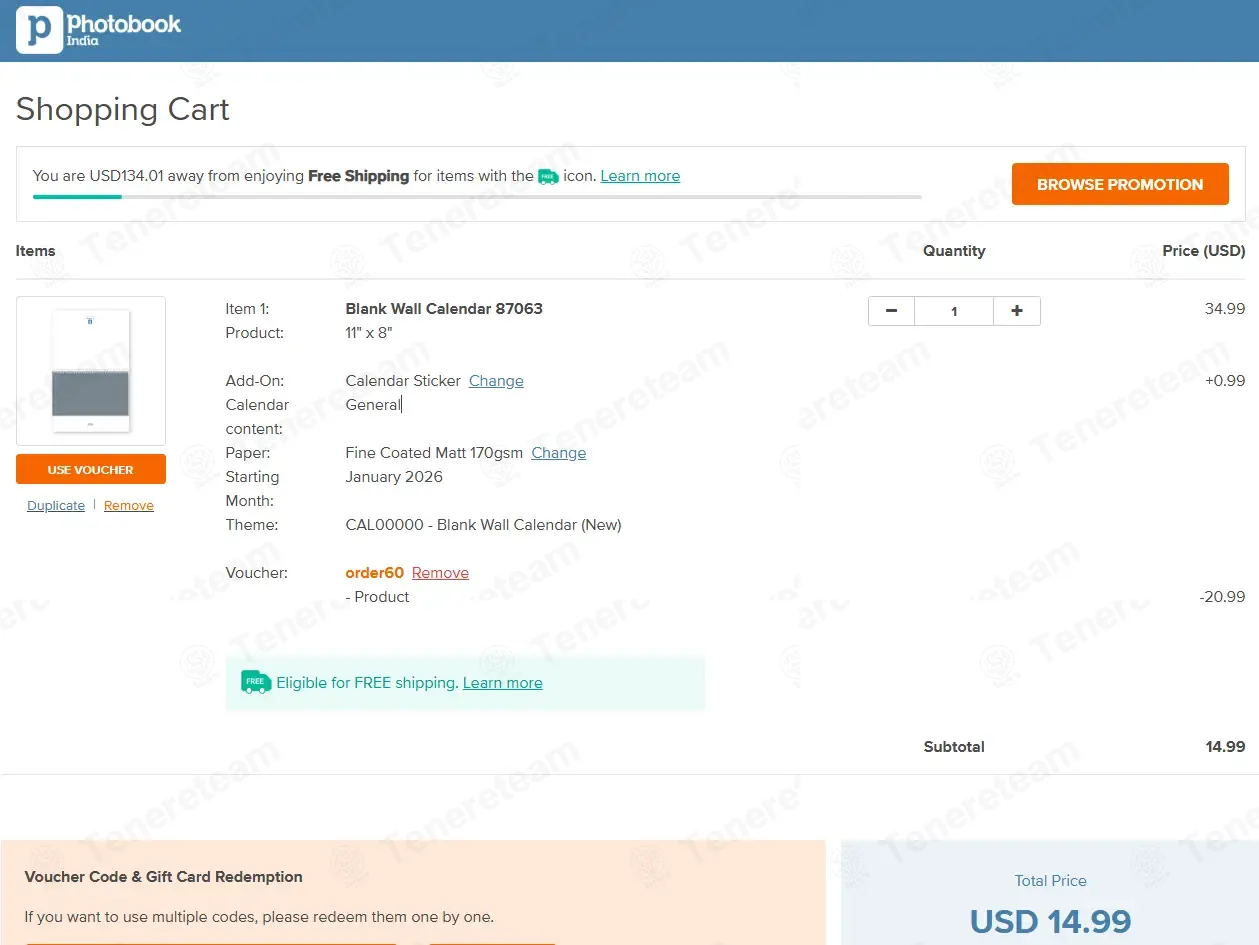The image size is (1259, 945).
Task: Click the 34.99 item price
Action: tap(1225, 309)
